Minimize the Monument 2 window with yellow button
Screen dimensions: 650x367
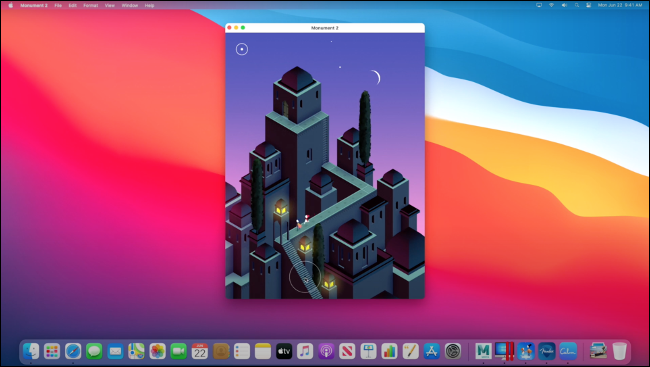[x=236, y=28]
